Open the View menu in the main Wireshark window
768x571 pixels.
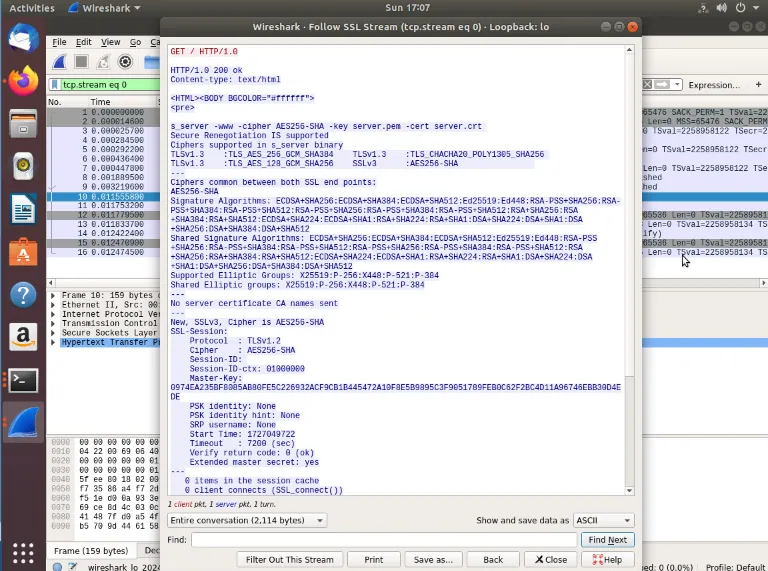click(110, 42)
